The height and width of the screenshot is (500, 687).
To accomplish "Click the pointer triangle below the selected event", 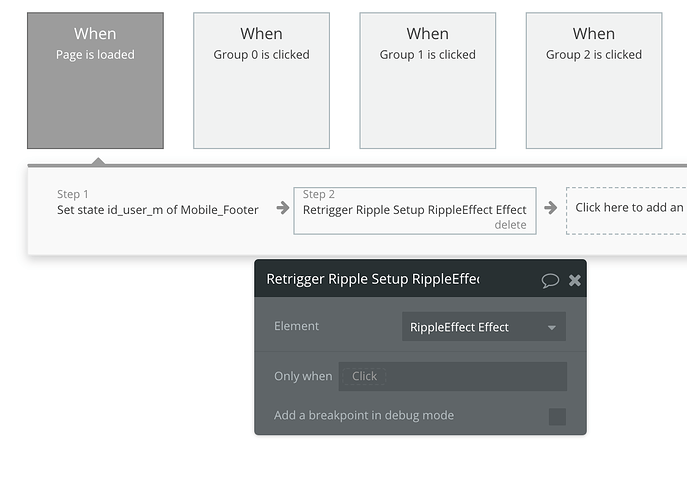I will coord(96,159).
